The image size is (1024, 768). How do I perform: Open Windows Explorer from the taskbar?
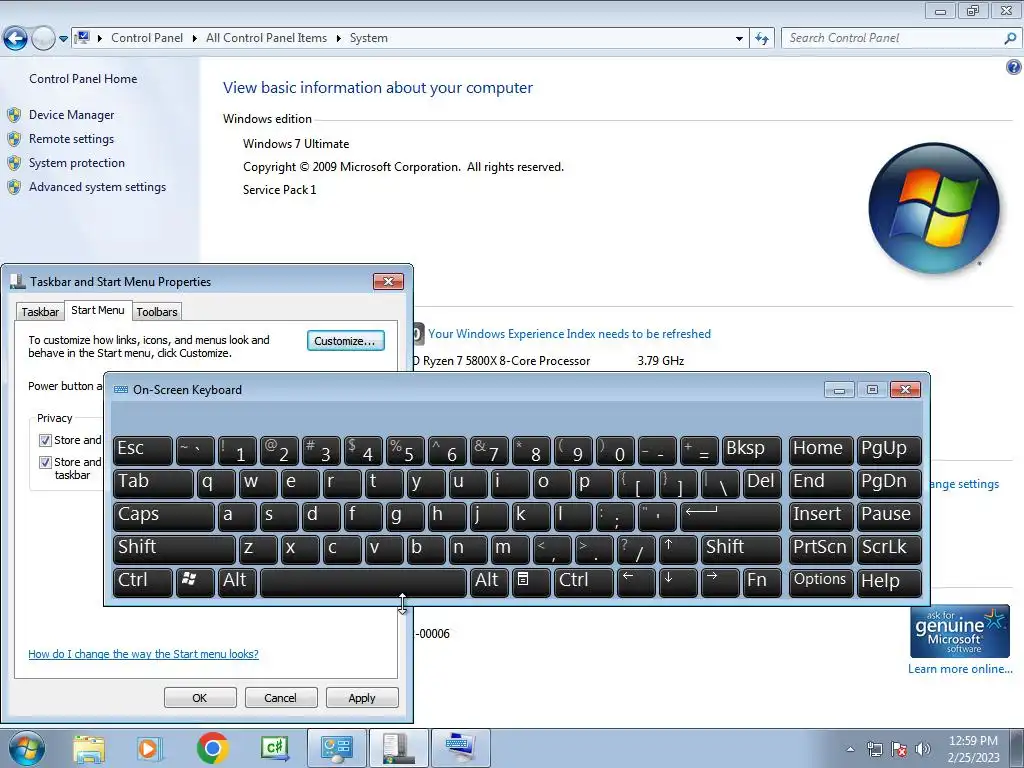[x=89, y=748]
